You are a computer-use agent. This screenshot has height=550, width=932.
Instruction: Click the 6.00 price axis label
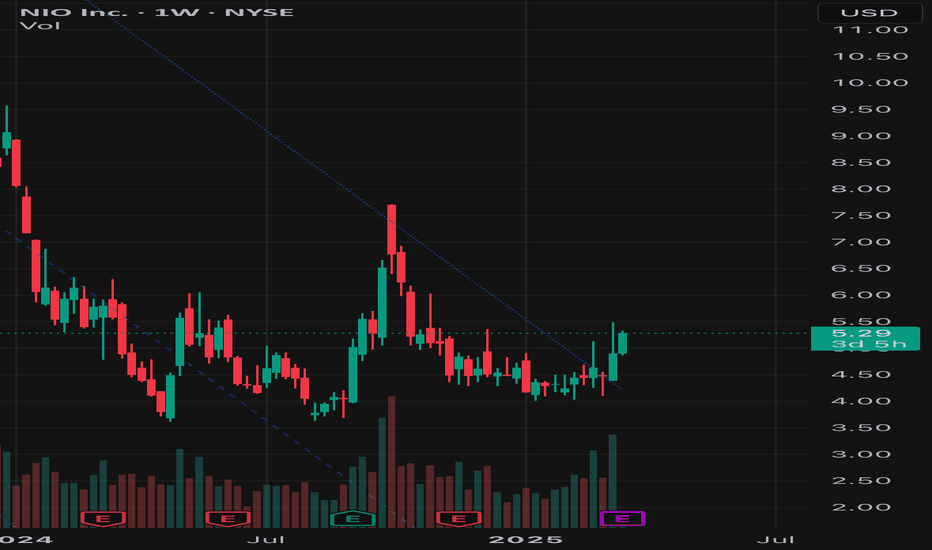tap(861, 295)
